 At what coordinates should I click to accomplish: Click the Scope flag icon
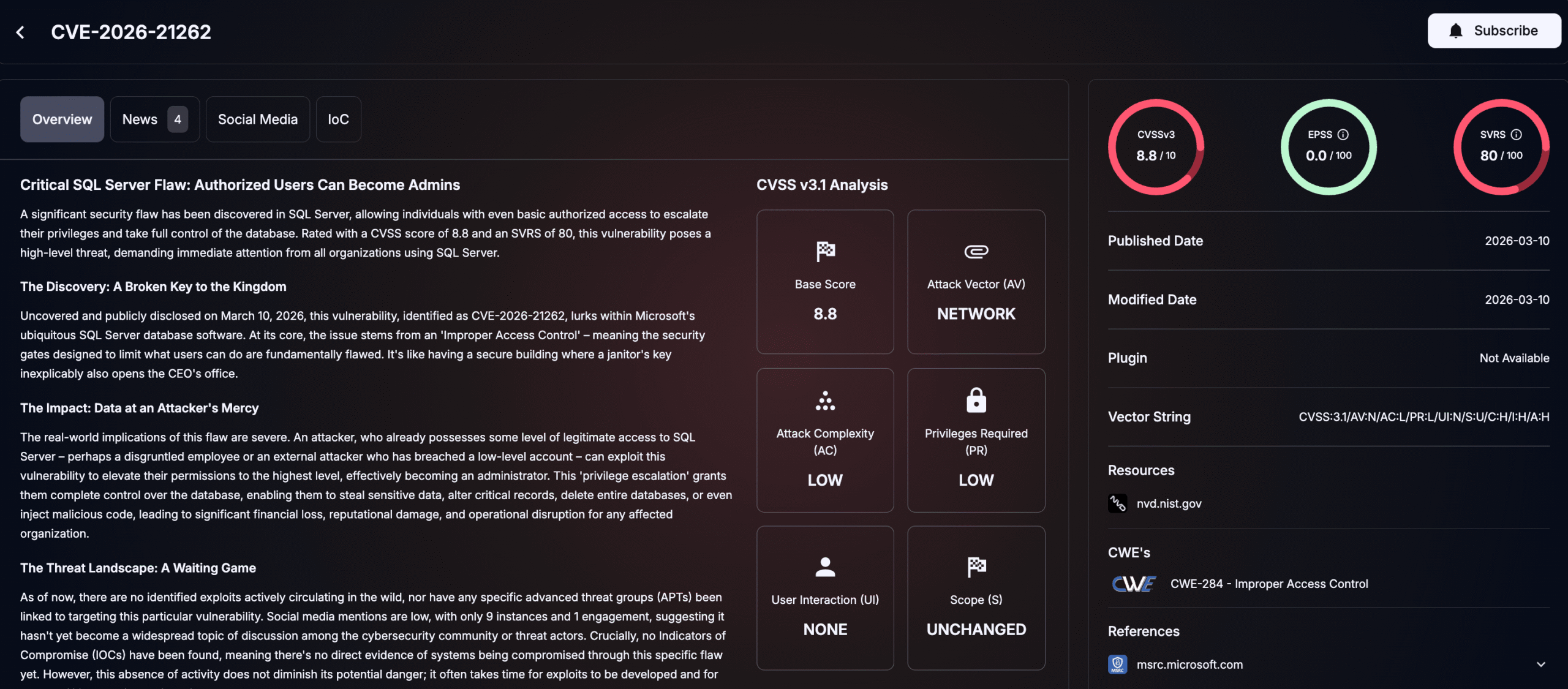pos(976,567)
